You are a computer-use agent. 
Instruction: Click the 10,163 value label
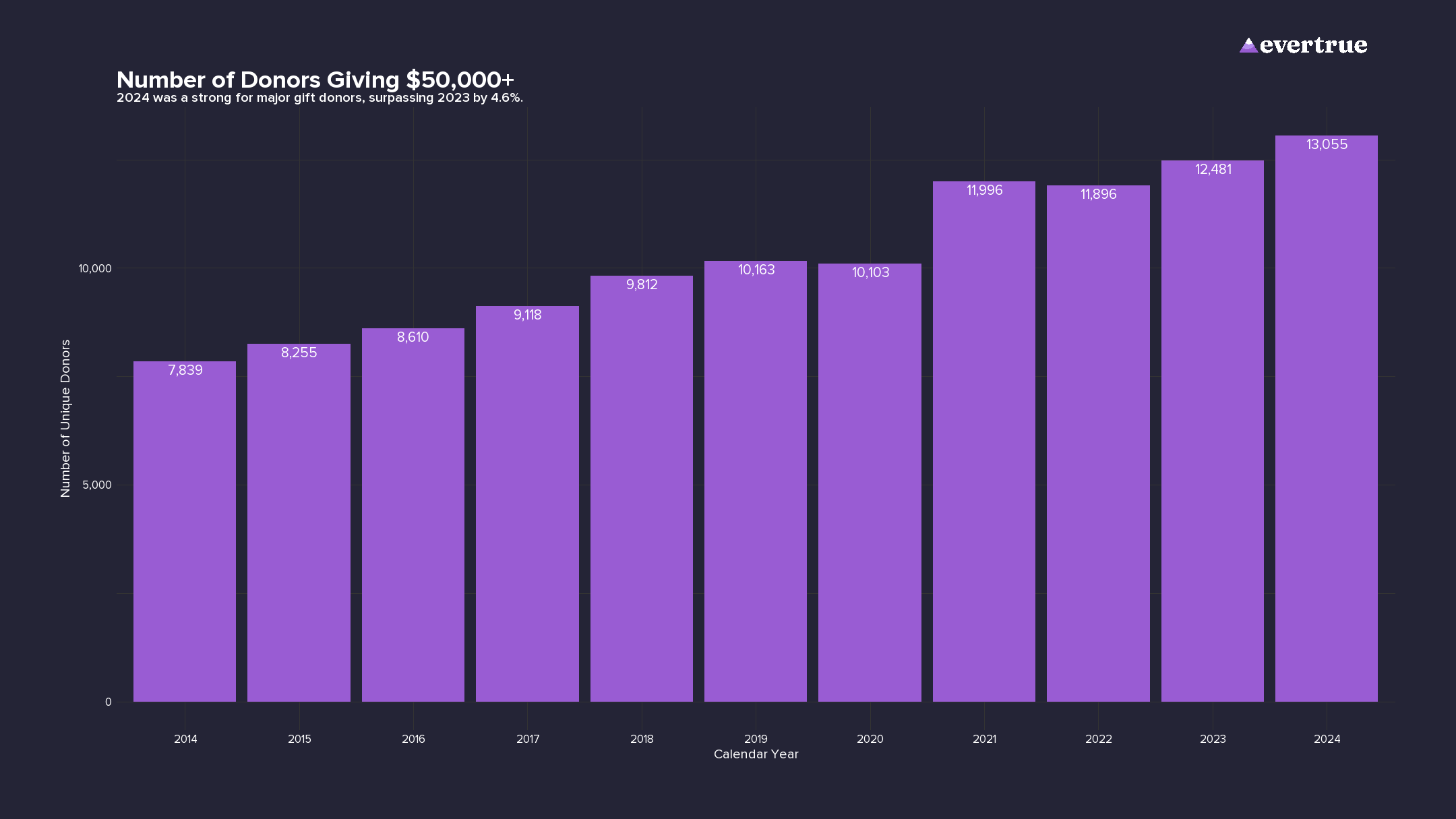(x=756, y=270)
